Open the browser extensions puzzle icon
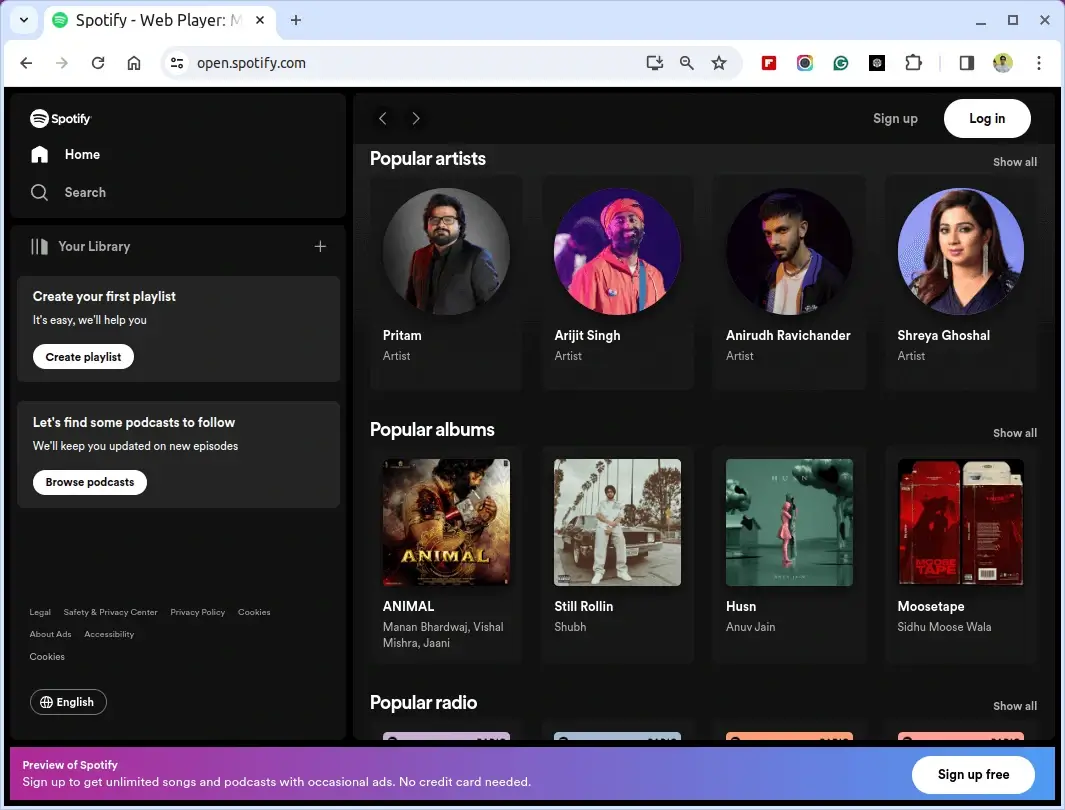Viewport: 1065px width, 810px height. pos(913,63)
